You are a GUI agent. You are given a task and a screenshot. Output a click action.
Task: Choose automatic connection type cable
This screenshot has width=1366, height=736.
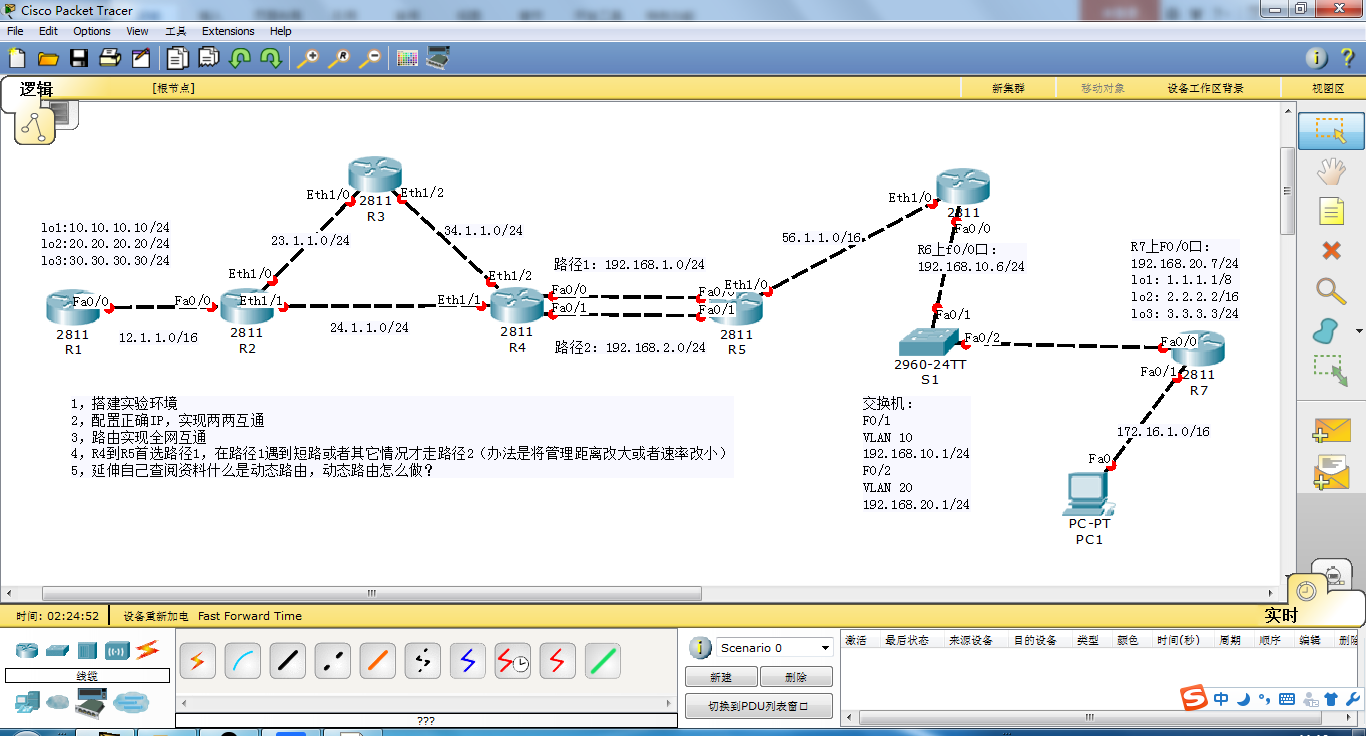pos(197,661)
